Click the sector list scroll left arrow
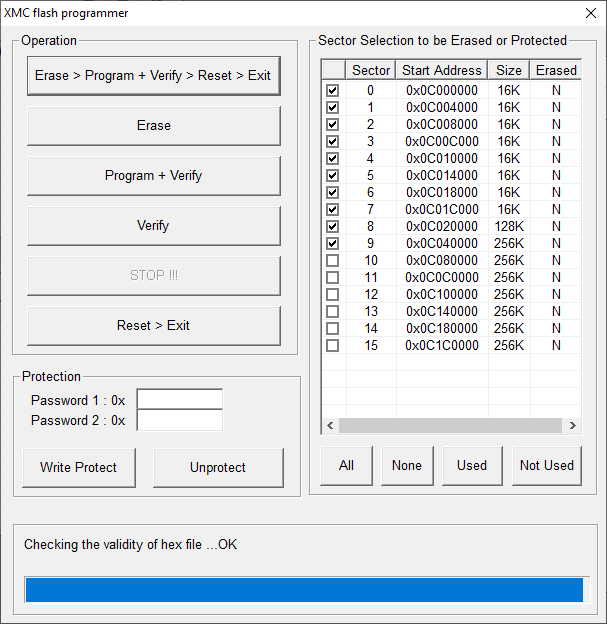The height and width of the screenshot is (624, 607). pyautogui.click(x=330, y=425)
